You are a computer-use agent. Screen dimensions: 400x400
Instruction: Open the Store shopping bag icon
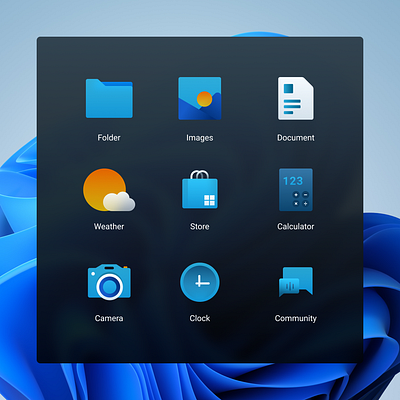[x=200, y=189]
